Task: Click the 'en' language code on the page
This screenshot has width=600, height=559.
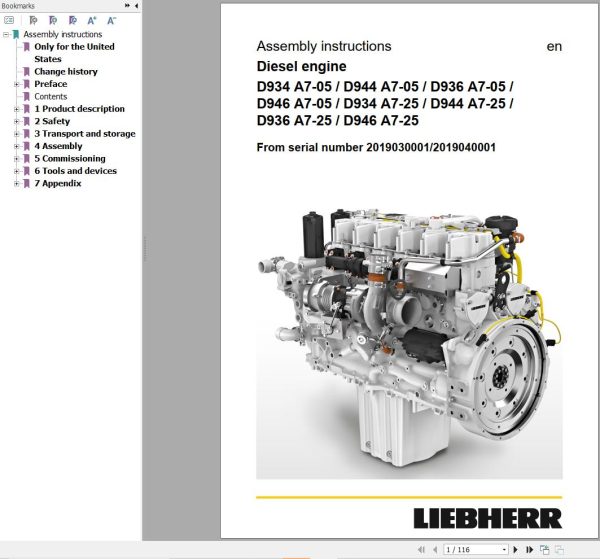Action: (x=554, y=47)
